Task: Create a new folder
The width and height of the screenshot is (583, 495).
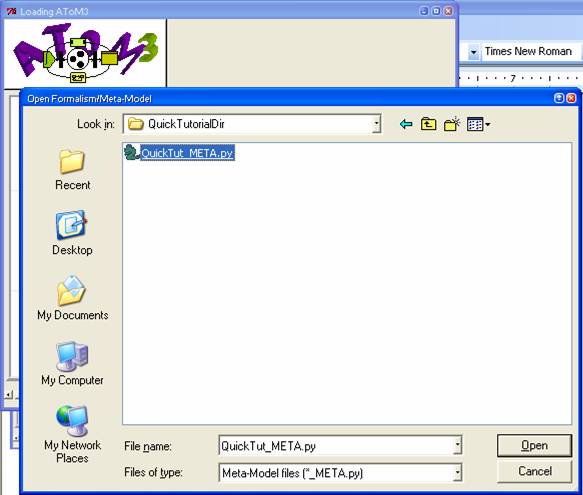Action: coord(452,124)
